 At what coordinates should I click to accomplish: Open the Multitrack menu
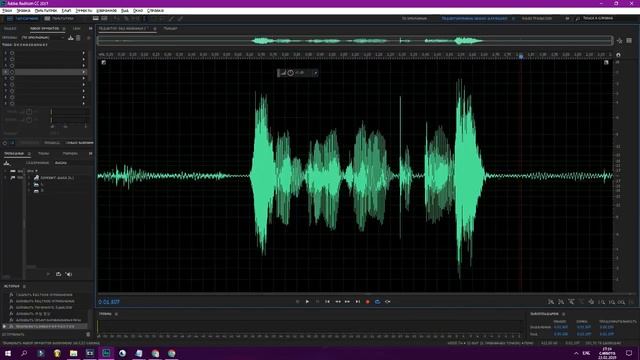(46, 11)
